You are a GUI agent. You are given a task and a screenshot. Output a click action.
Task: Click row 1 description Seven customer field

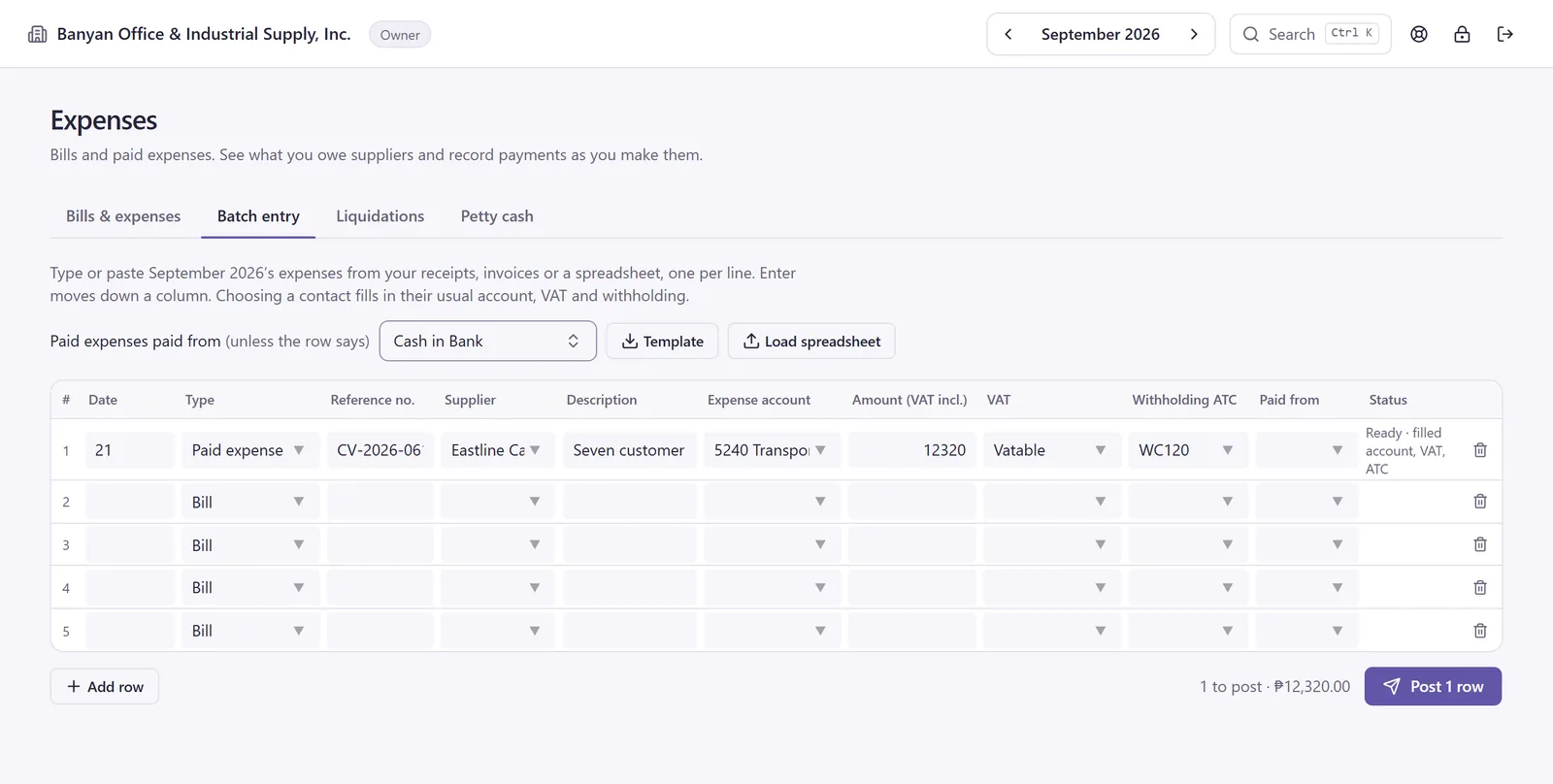[630, 450]
